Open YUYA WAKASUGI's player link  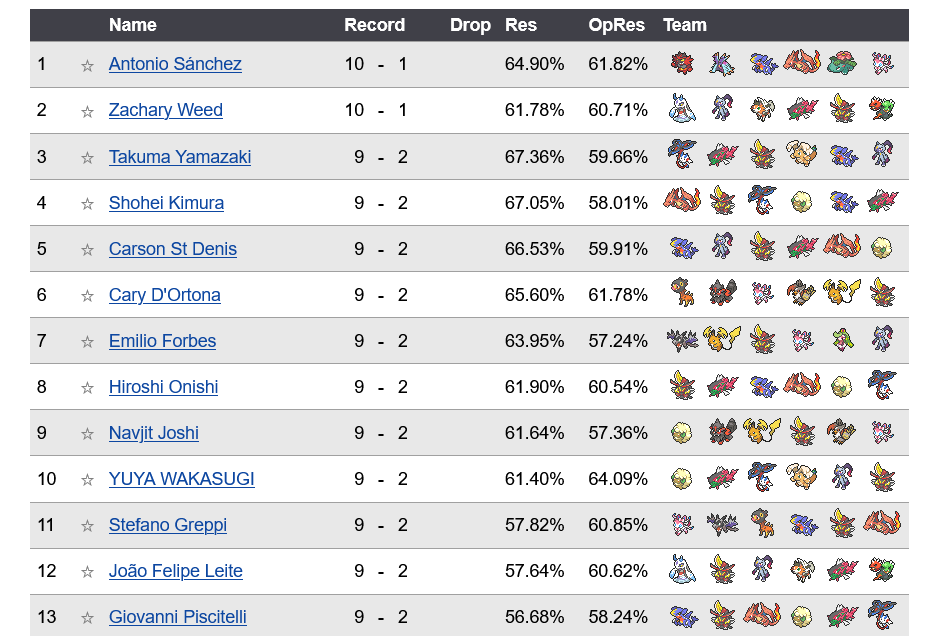point(182,478)
